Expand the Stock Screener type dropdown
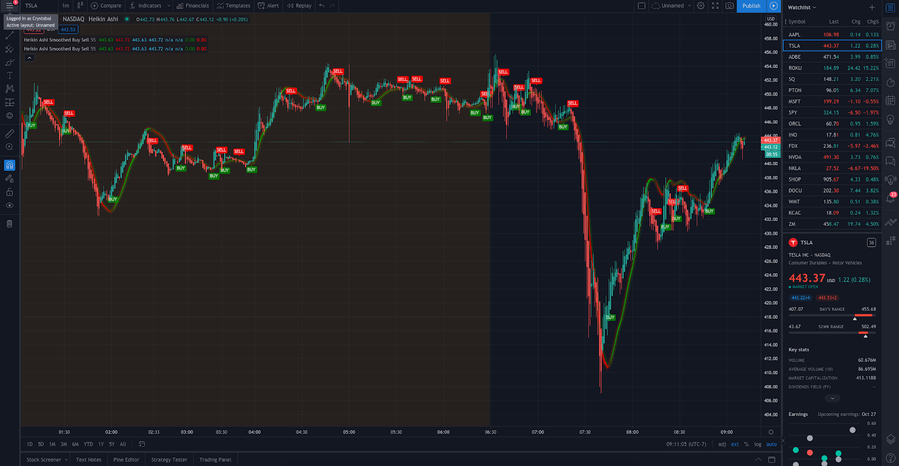The image size is (899, 466). [66, 460]
